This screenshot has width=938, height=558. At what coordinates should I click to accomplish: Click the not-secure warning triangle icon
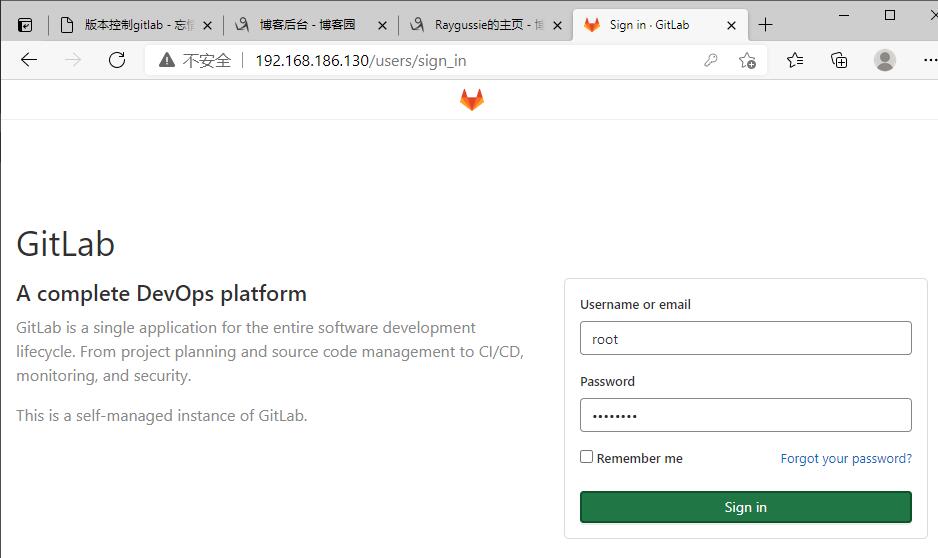click(167, 60)
